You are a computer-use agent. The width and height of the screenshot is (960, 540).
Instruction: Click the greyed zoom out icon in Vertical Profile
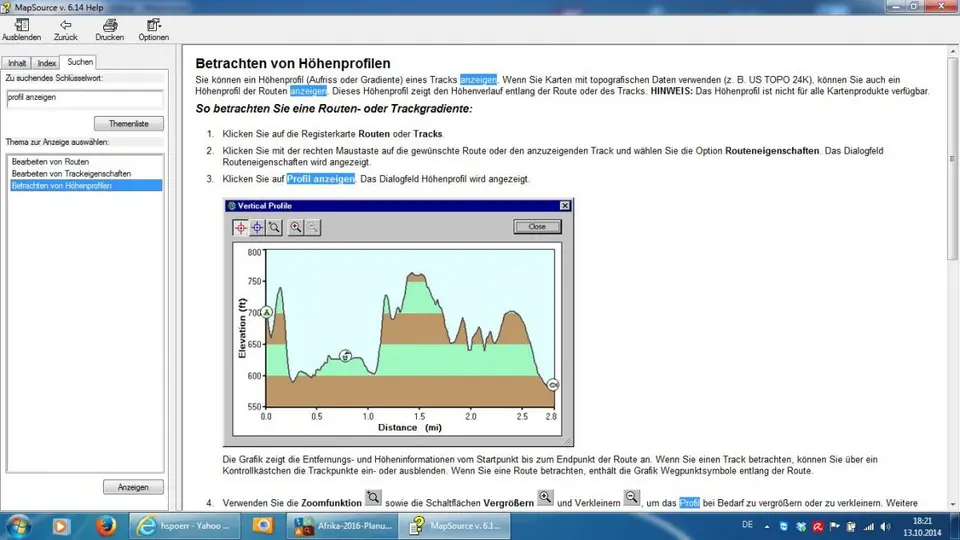point(313,228)
